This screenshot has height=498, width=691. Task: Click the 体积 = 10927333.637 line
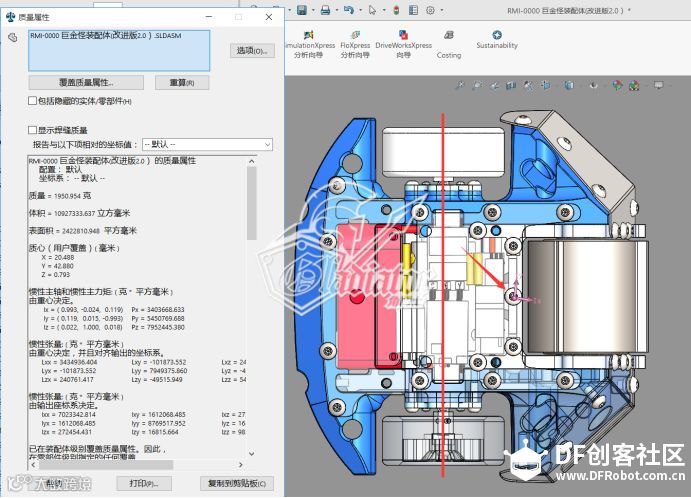(79, 213)
